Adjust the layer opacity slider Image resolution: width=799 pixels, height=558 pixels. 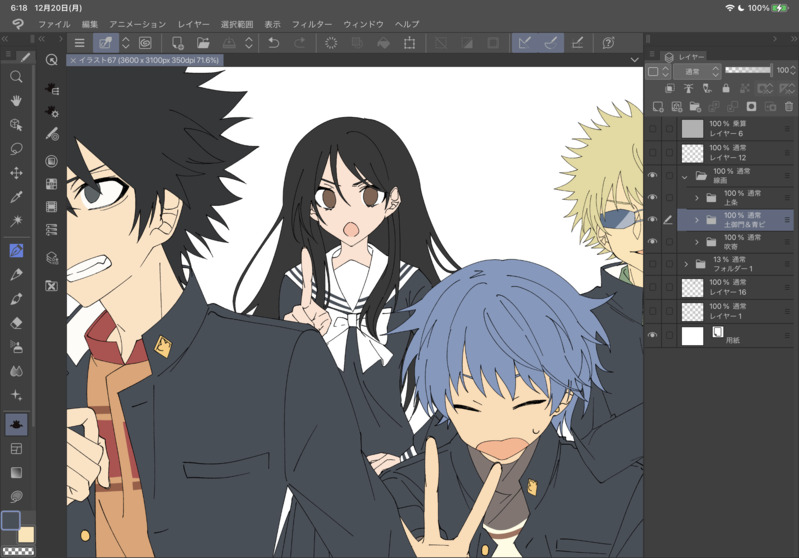748,70
